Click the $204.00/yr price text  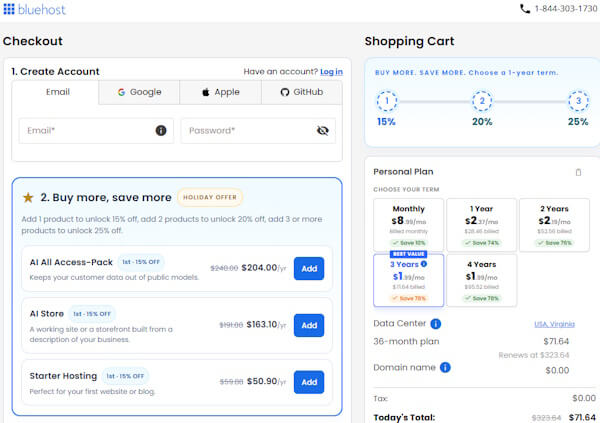[x=264, y=268]
